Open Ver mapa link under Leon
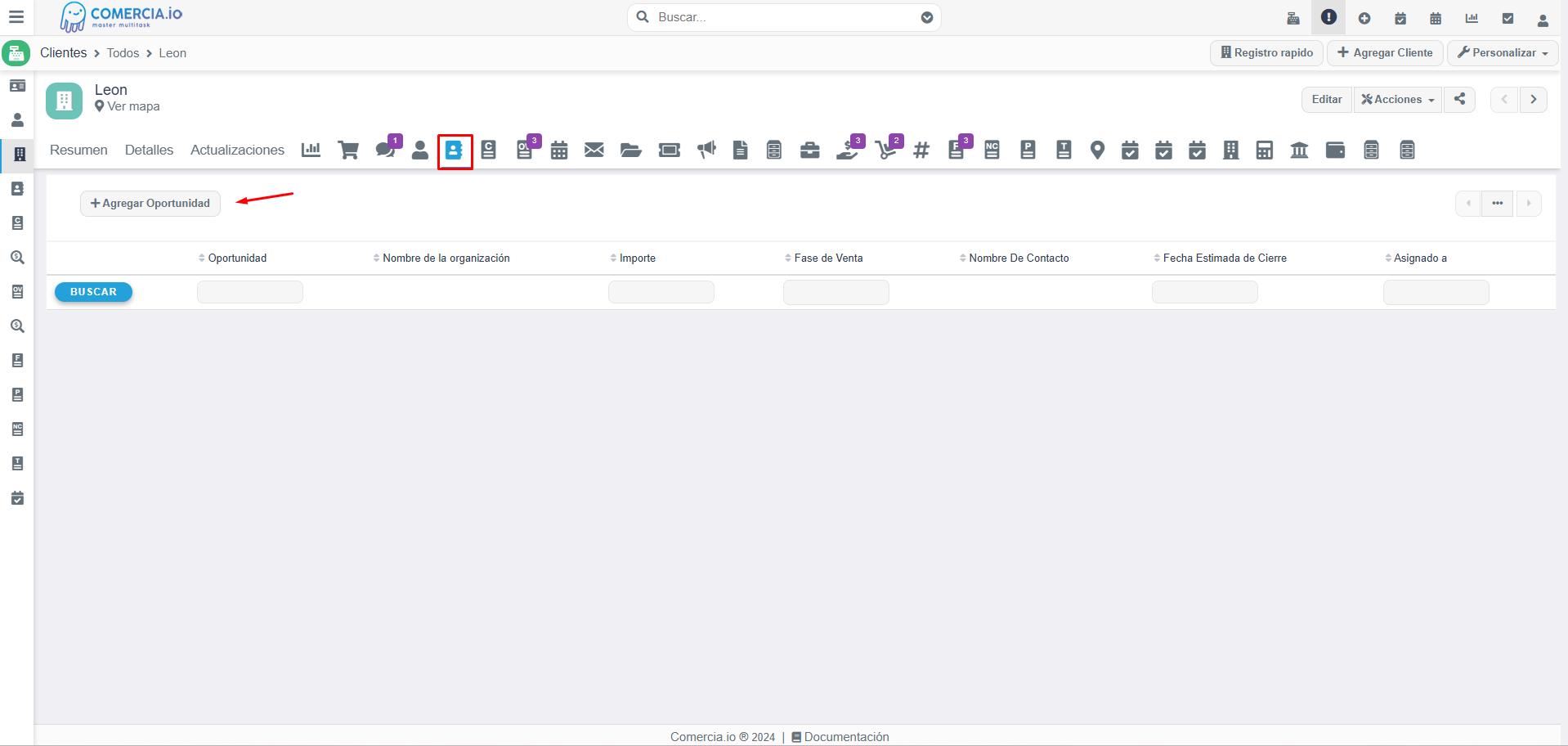The width and height of the screenshot is (1568, 746). click(128, 106)
